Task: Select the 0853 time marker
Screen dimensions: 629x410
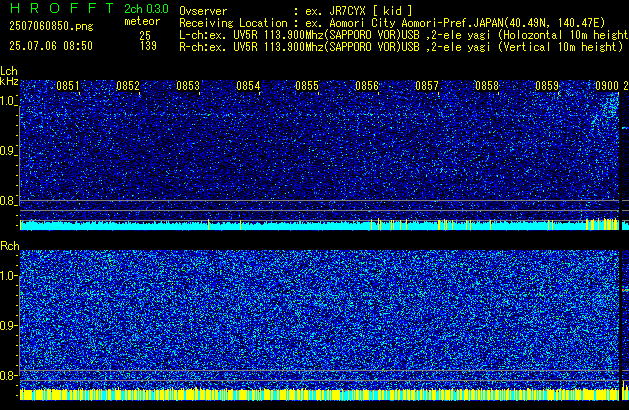Action: (x=188, y=86)
